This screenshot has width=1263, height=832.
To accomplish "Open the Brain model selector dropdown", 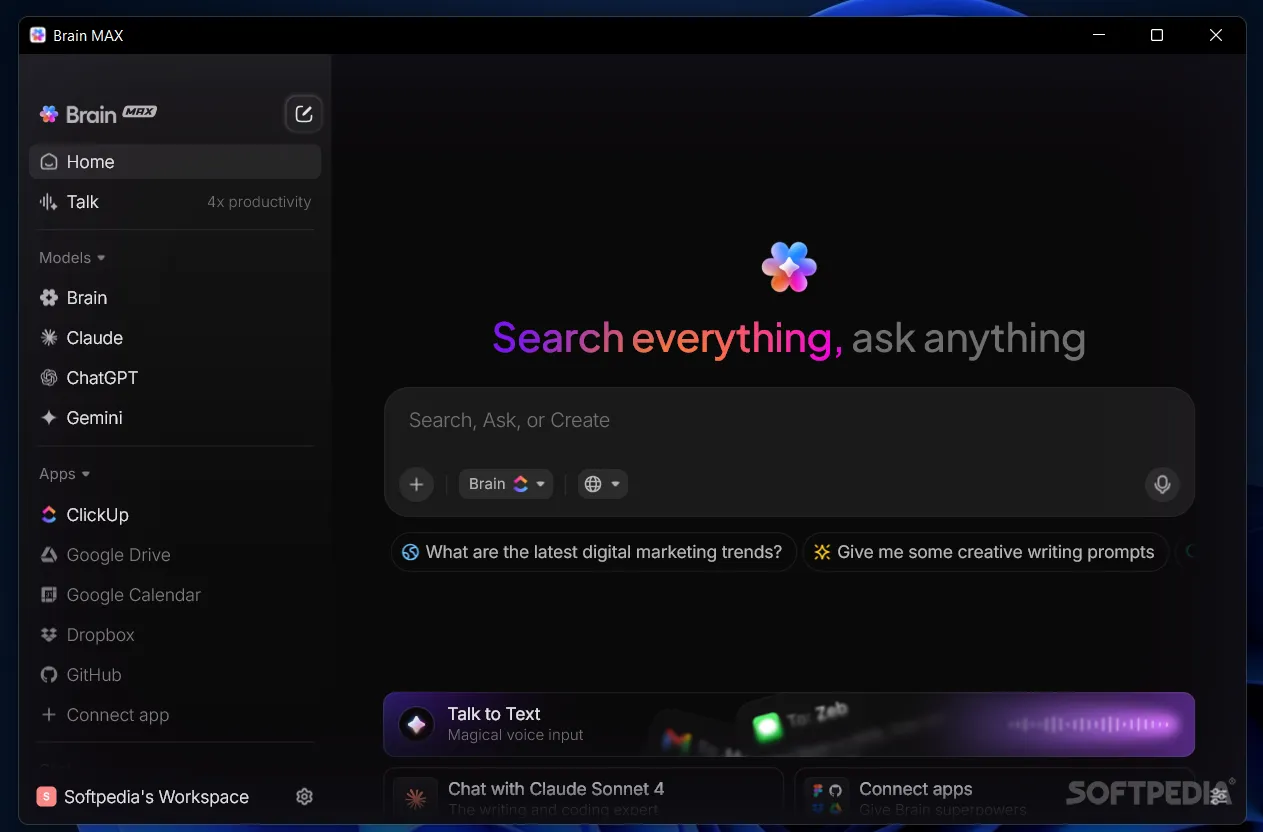I will 506,484.
